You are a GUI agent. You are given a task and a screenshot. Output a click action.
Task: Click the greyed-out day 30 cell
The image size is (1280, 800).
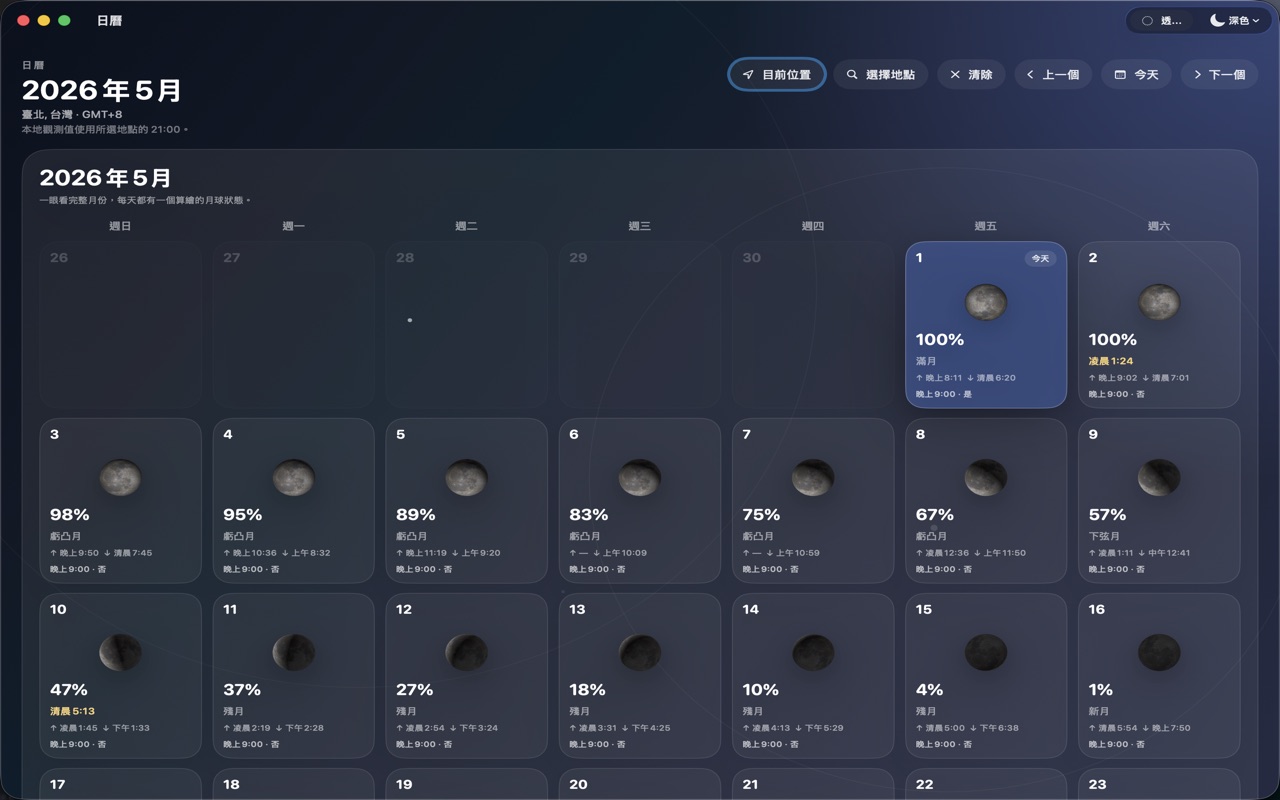813,325
